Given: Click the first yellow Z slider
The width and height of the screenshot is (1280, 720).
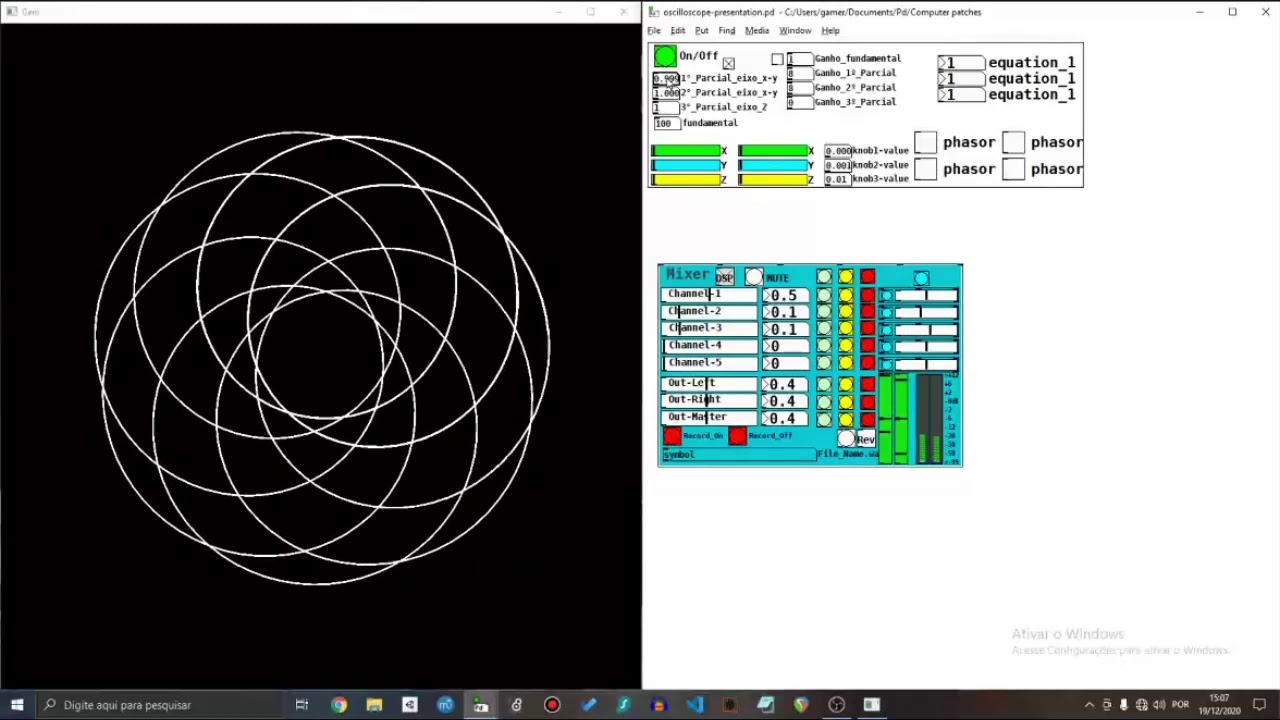Looking at the screenshot, I should pyautogui.click(x=686, y=179).
